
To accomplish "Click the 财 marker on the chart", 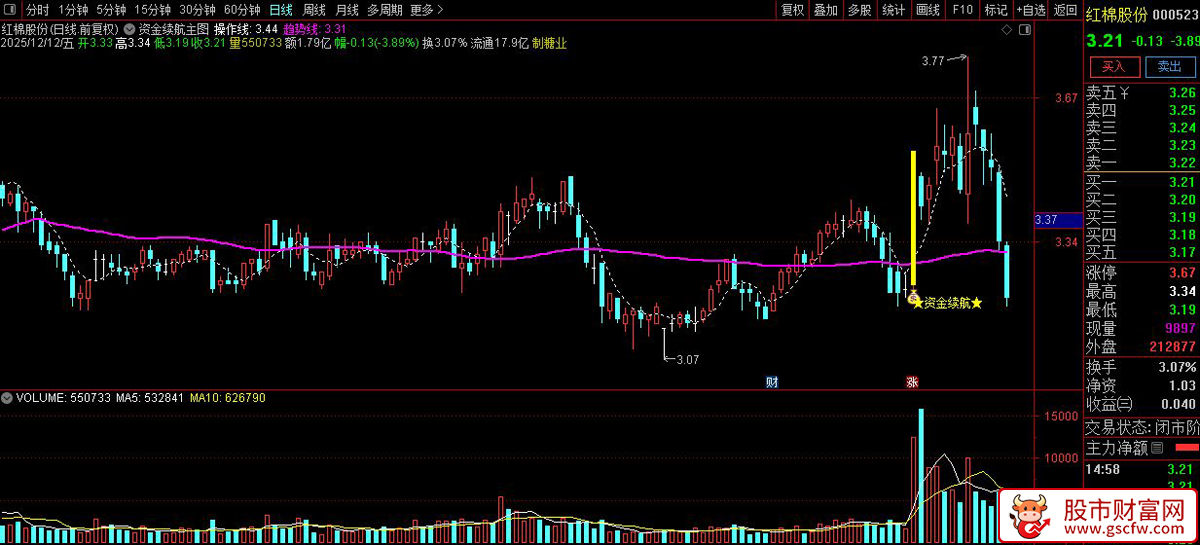I will [x=772, y=382].
